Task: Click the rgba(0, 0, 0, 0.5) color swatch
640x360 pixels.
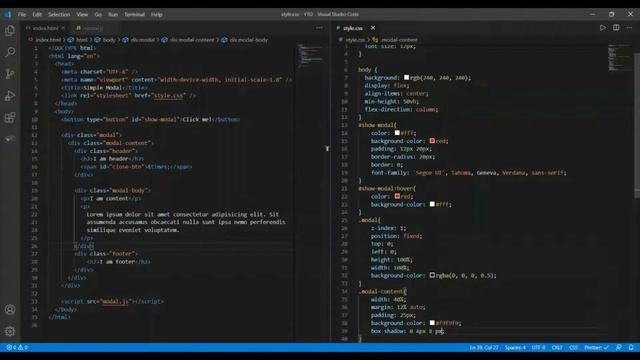Action: [x=432, y=275]
